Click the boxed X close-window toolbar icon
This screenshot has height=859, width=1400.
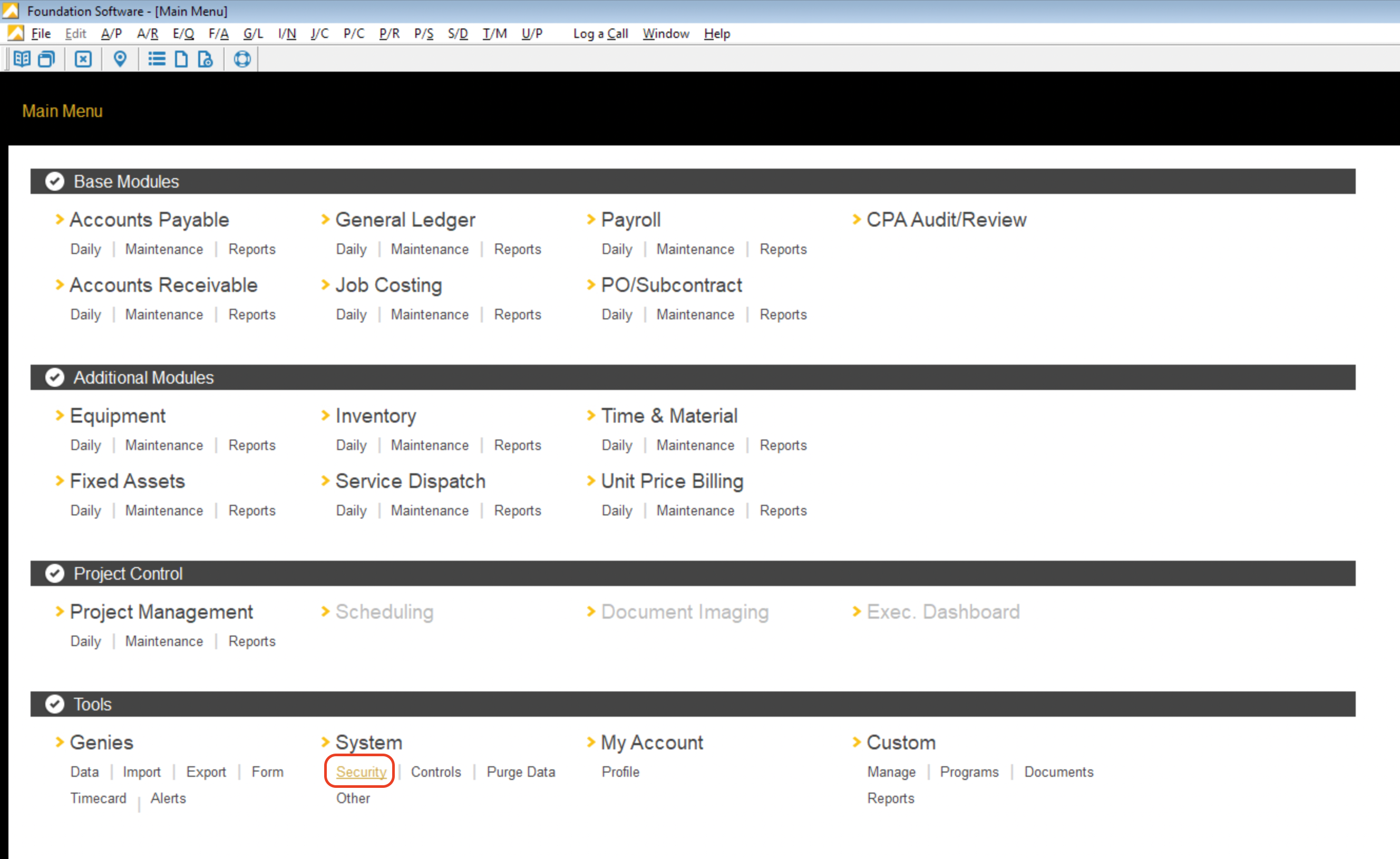click(x=83, y=58)
